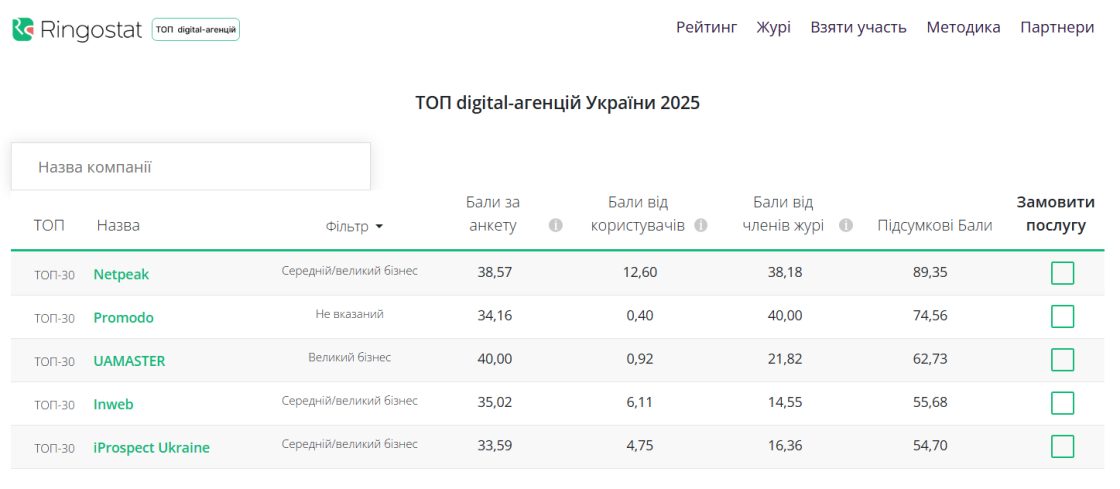Click Inweb's questionnaire score 35,02

pyautogui.click(x=495, y=403)
